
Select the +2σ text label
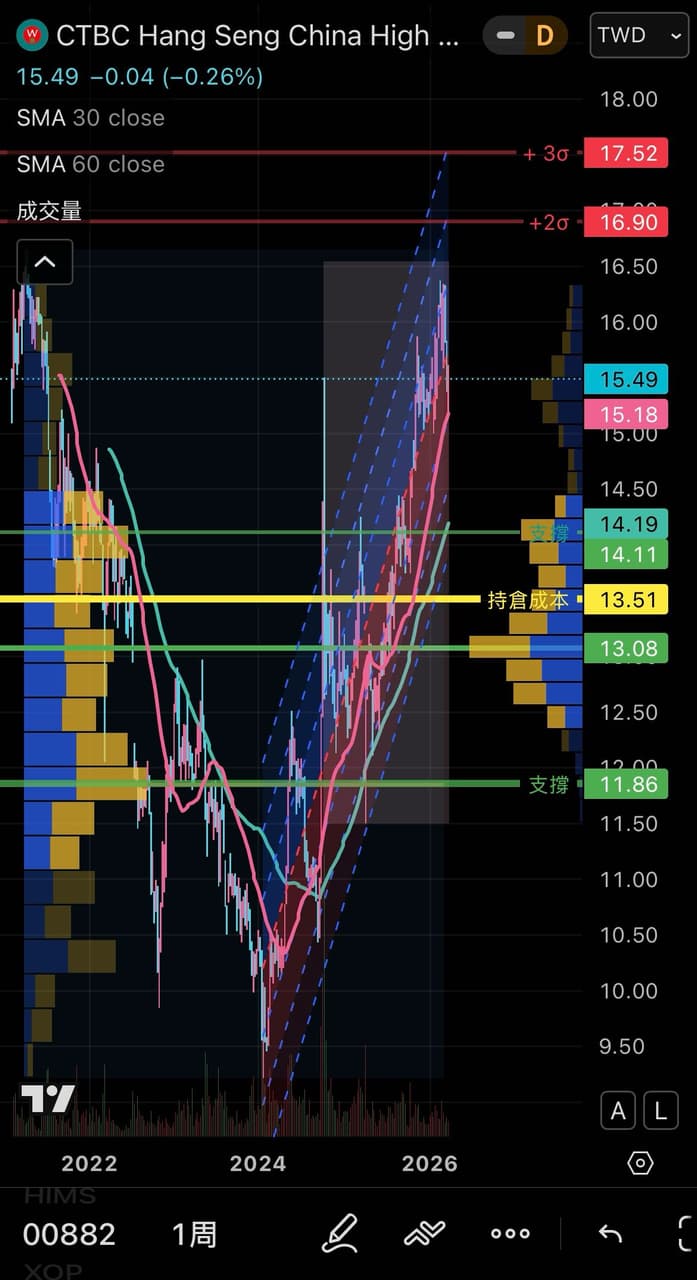[549, 222]
